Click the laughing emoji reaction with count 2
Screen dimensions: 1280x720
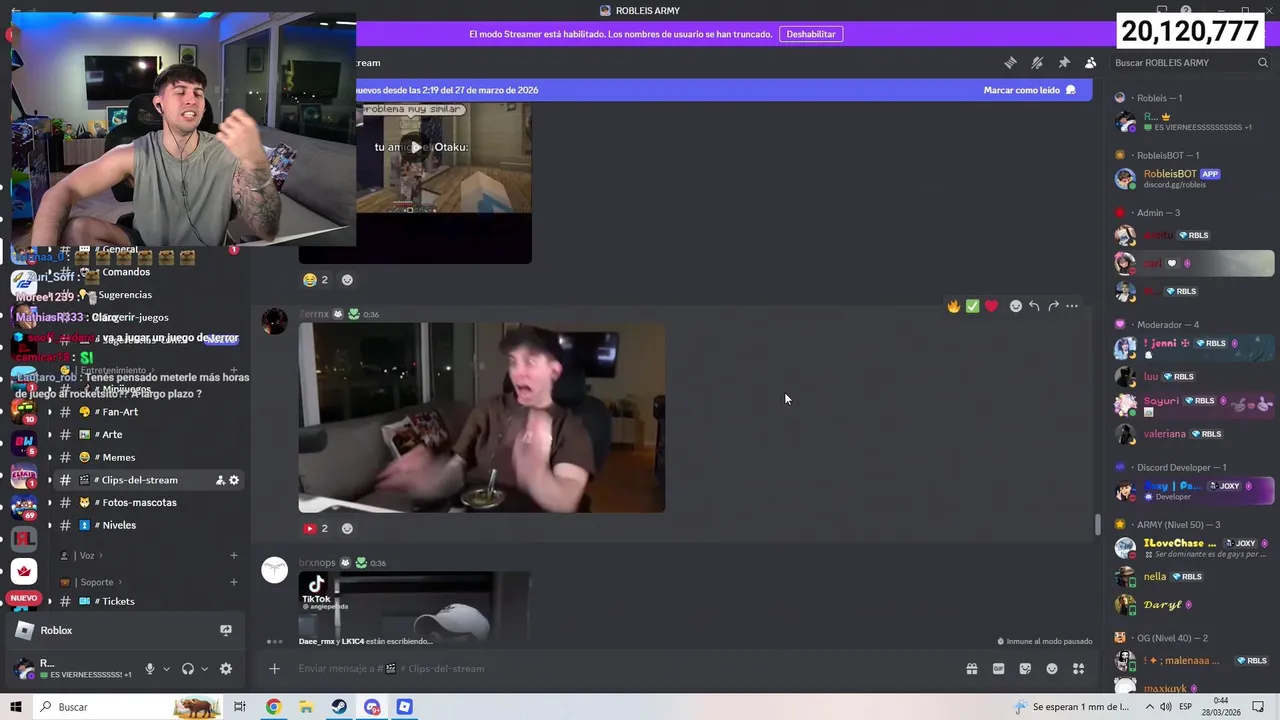316,280
